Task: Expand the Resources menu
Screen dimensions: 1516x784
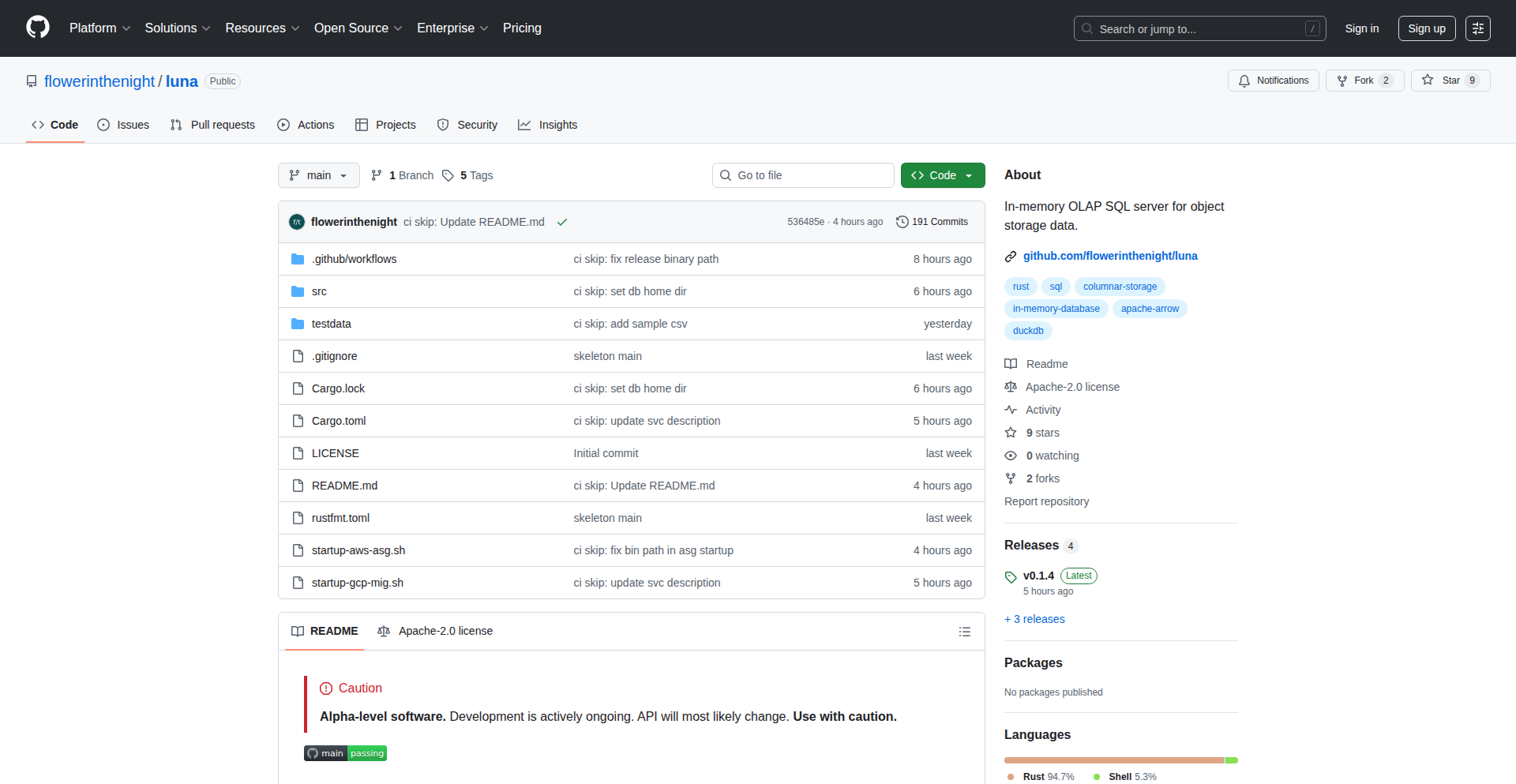Action: (262, 28)
